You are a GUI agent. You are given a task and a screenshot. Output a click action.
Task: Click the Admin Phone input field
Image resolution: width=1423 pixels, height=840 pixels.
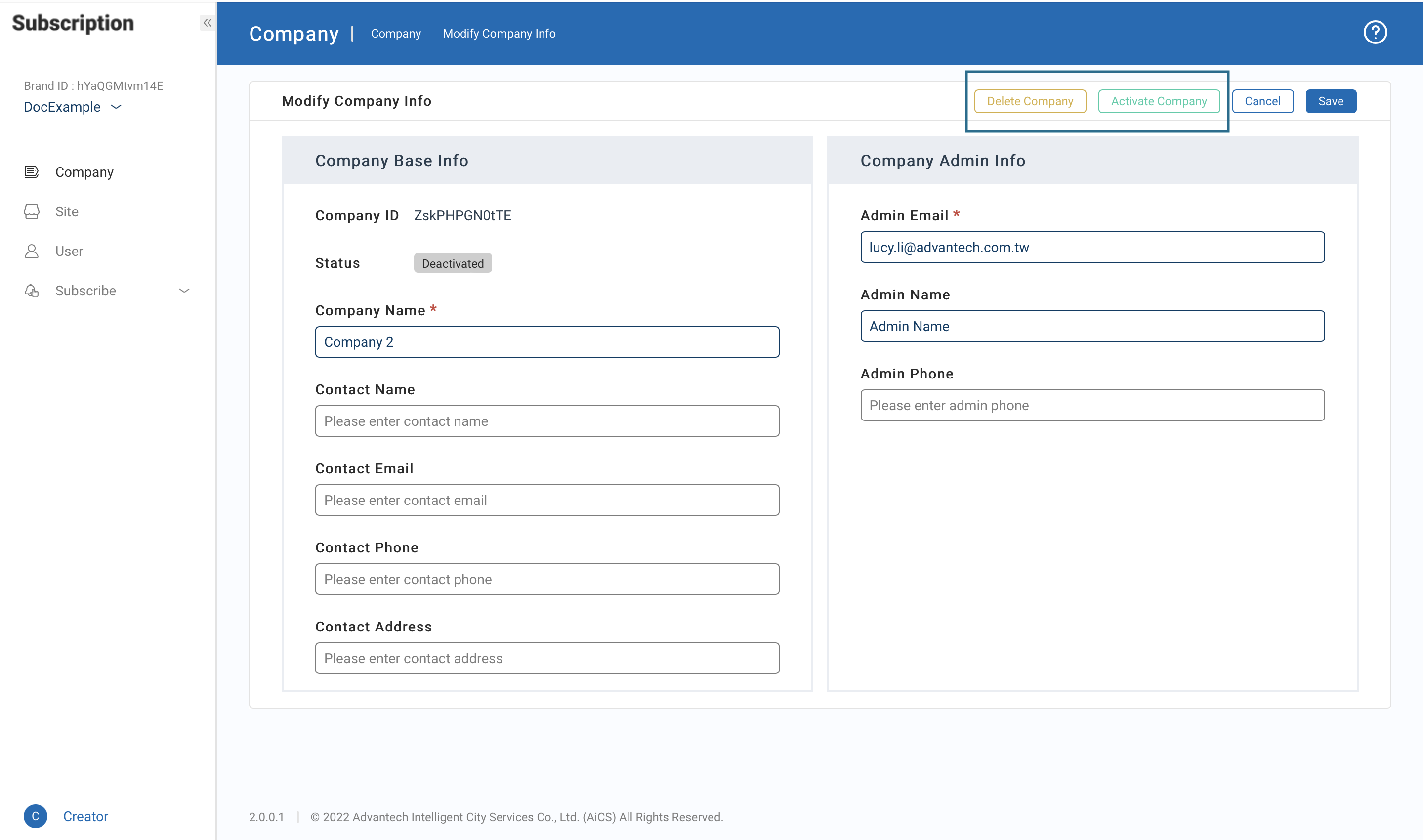click(1092, 405)
